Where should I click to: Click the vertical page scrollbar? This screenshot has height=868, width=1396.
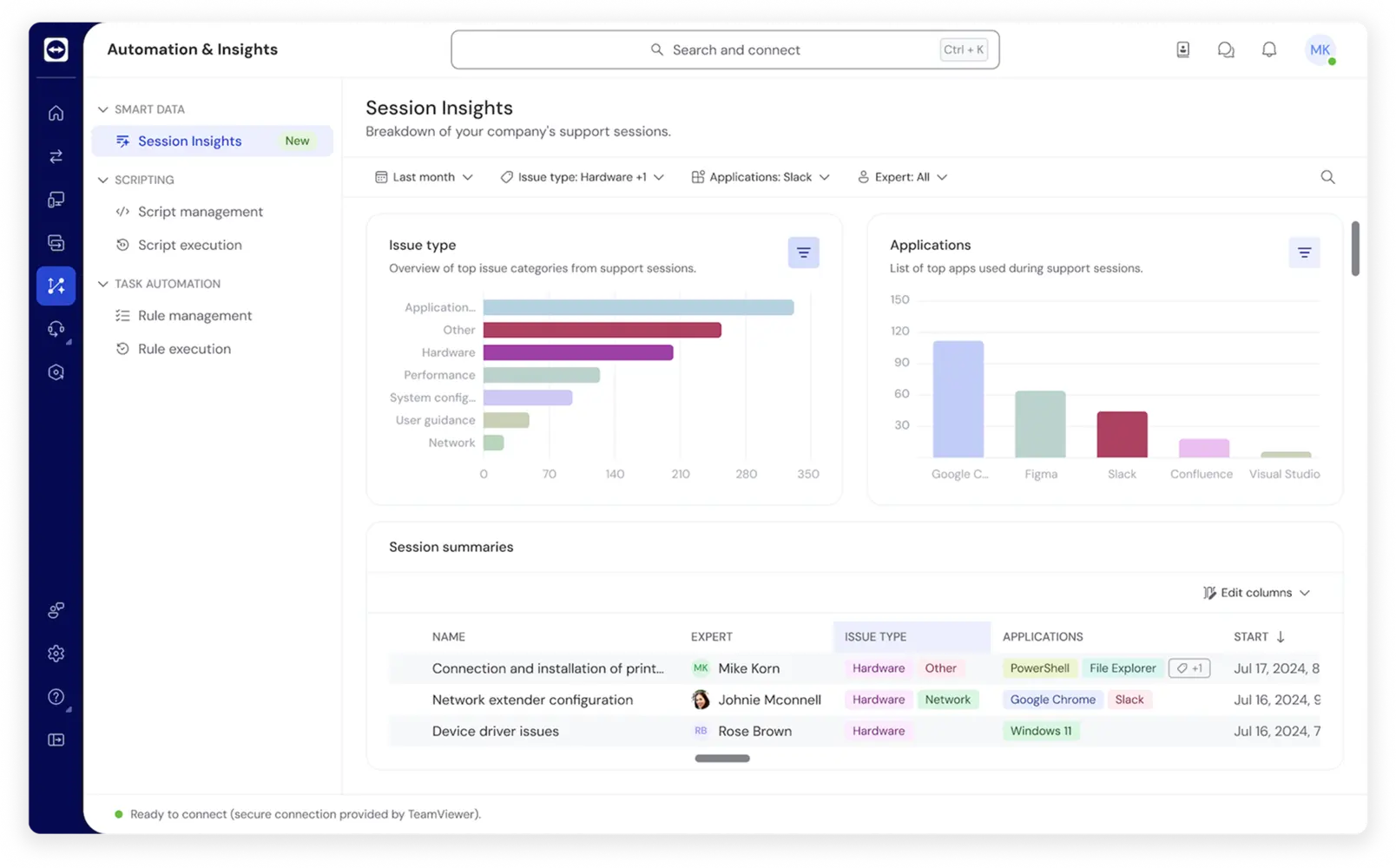tap(1355, 249)
